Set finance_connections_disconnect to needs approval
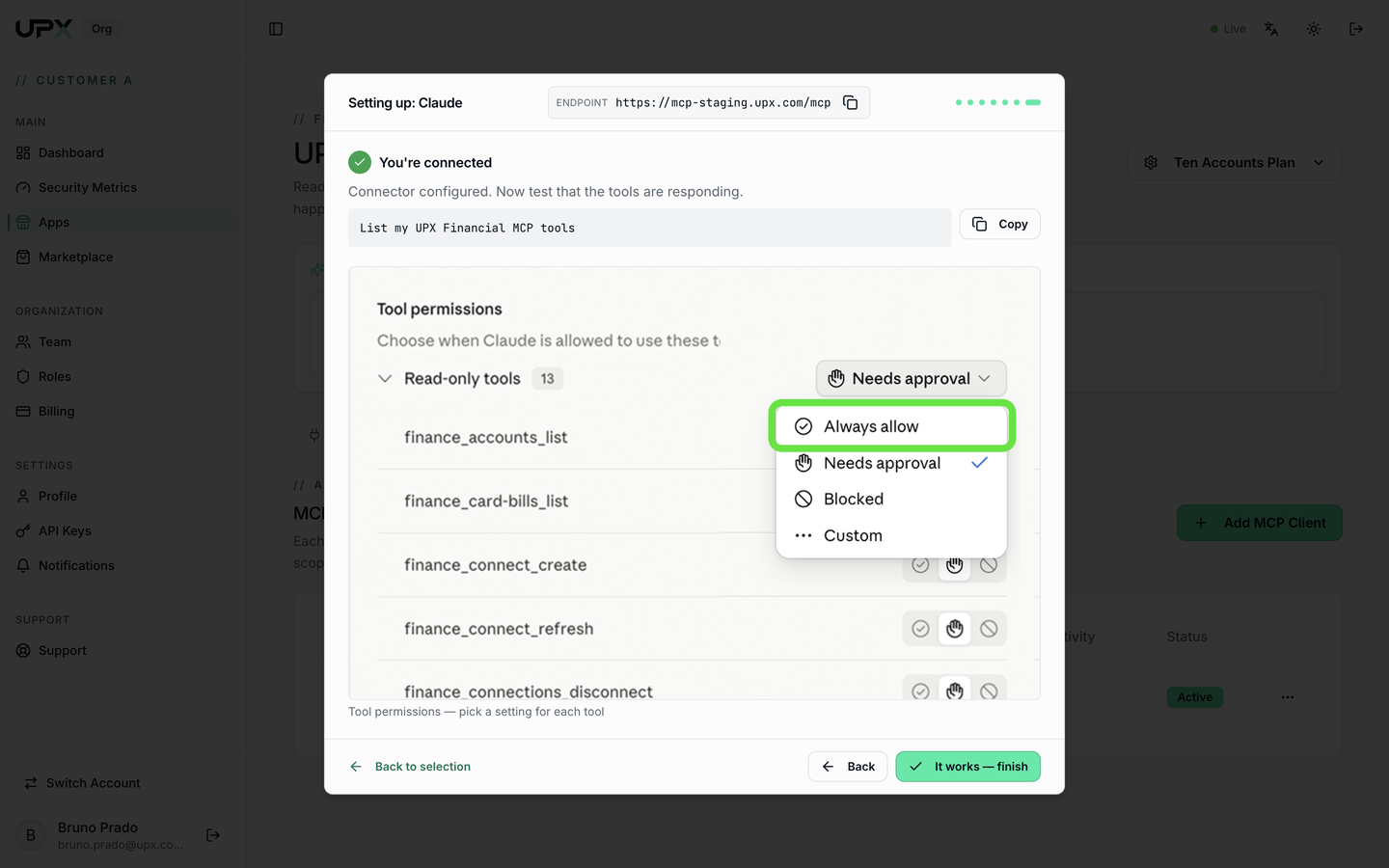Viewport: 1389px width, 868px height. [955, 690]
